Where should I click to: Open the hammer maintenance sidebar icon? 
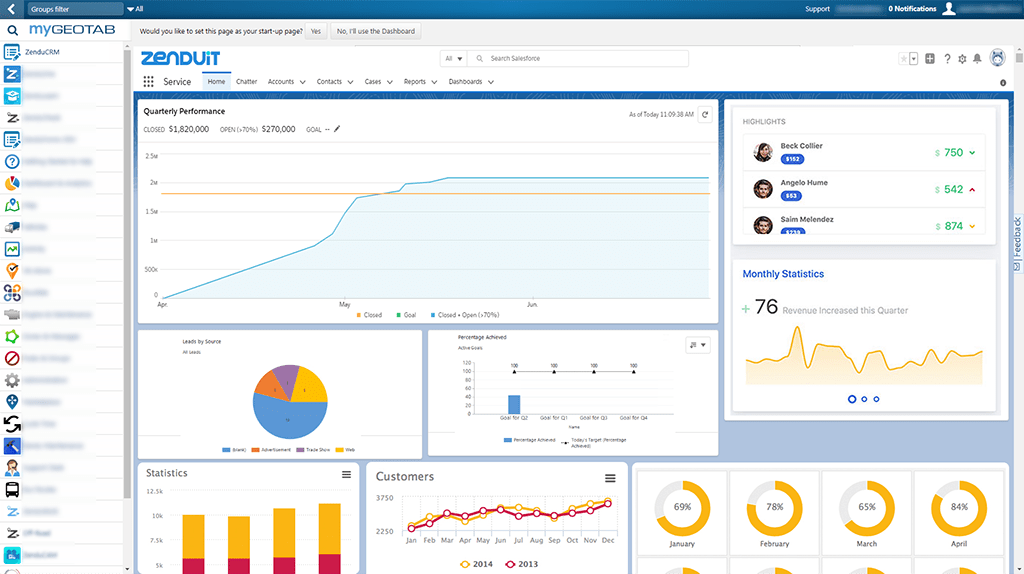12,446
